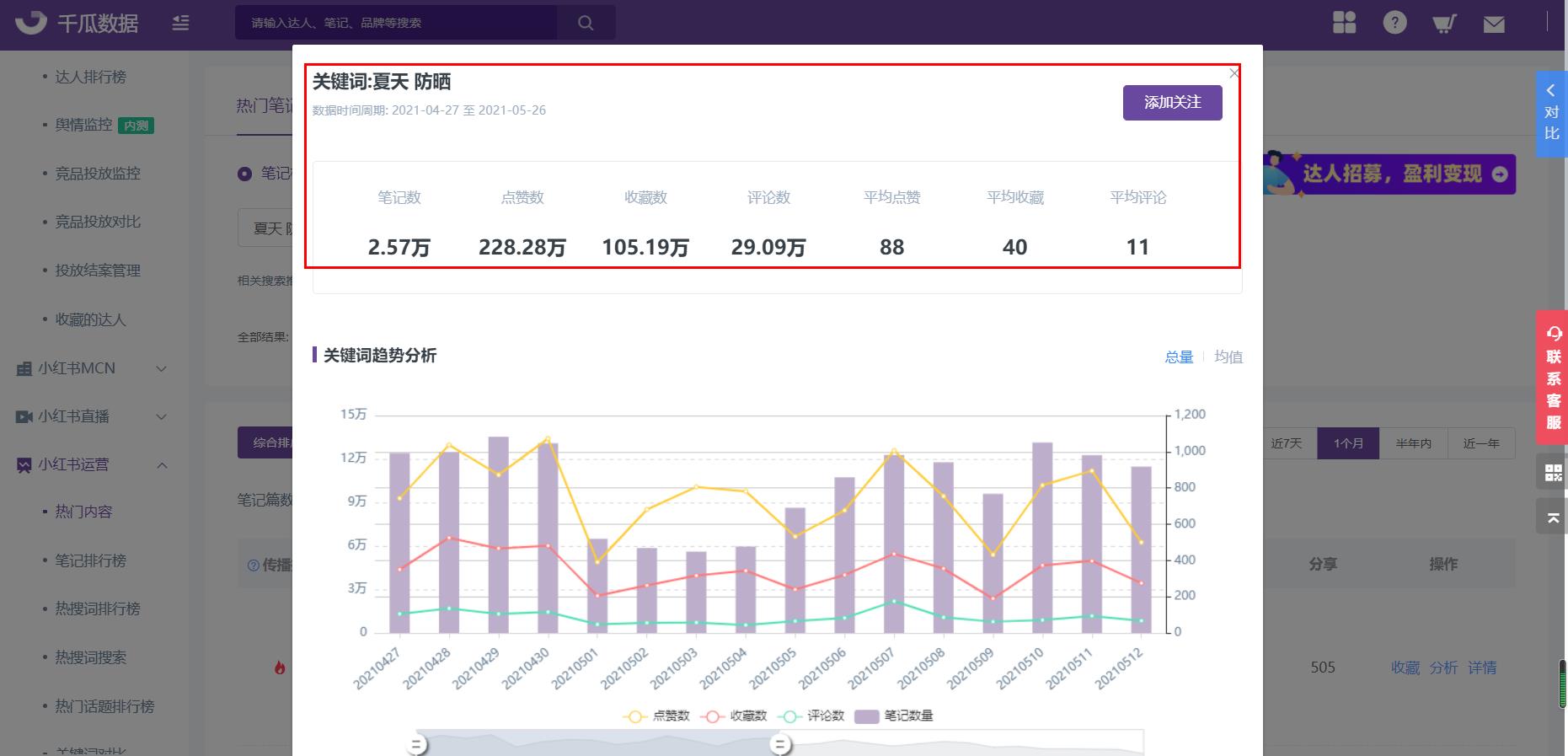Click the 千瓜数据 logo
The height and width of the screenshot is (756, 1568).
[x=78, y=23]
